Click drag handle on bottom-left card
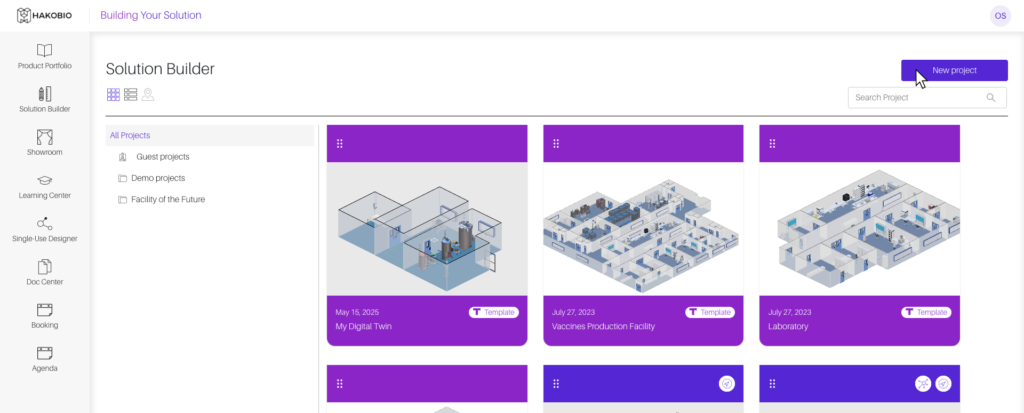 click(x=340, y=384)
